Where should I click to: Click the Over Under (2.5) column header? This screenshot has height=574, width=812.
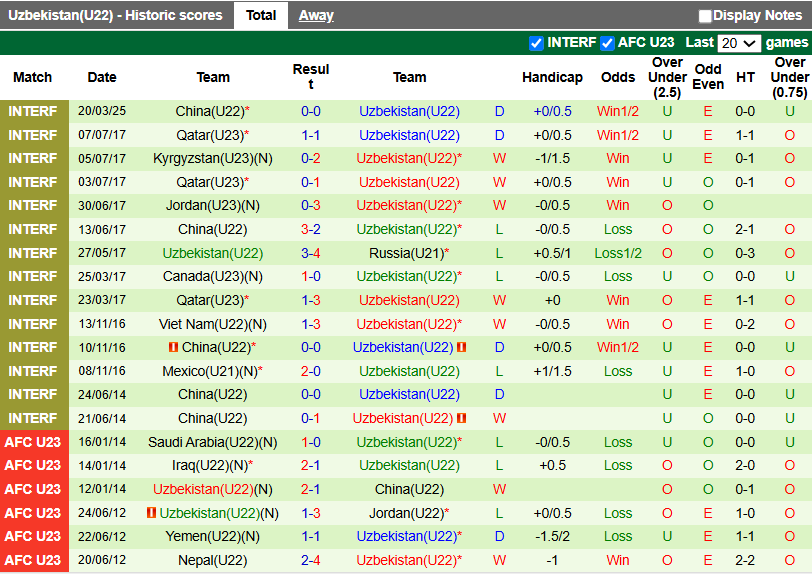coord(667,77)
